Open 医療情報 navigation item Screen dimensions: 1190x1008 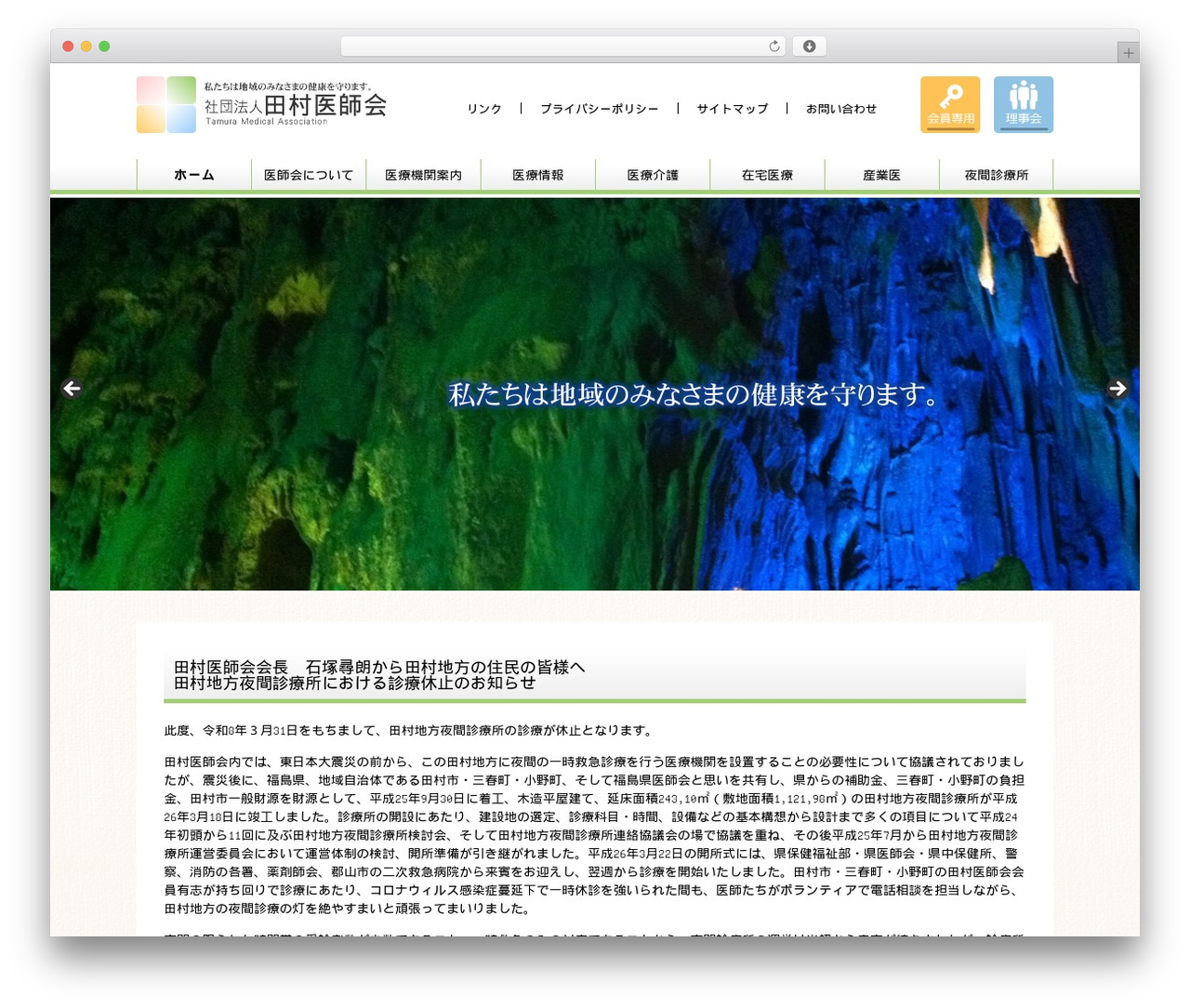[538, 175]
